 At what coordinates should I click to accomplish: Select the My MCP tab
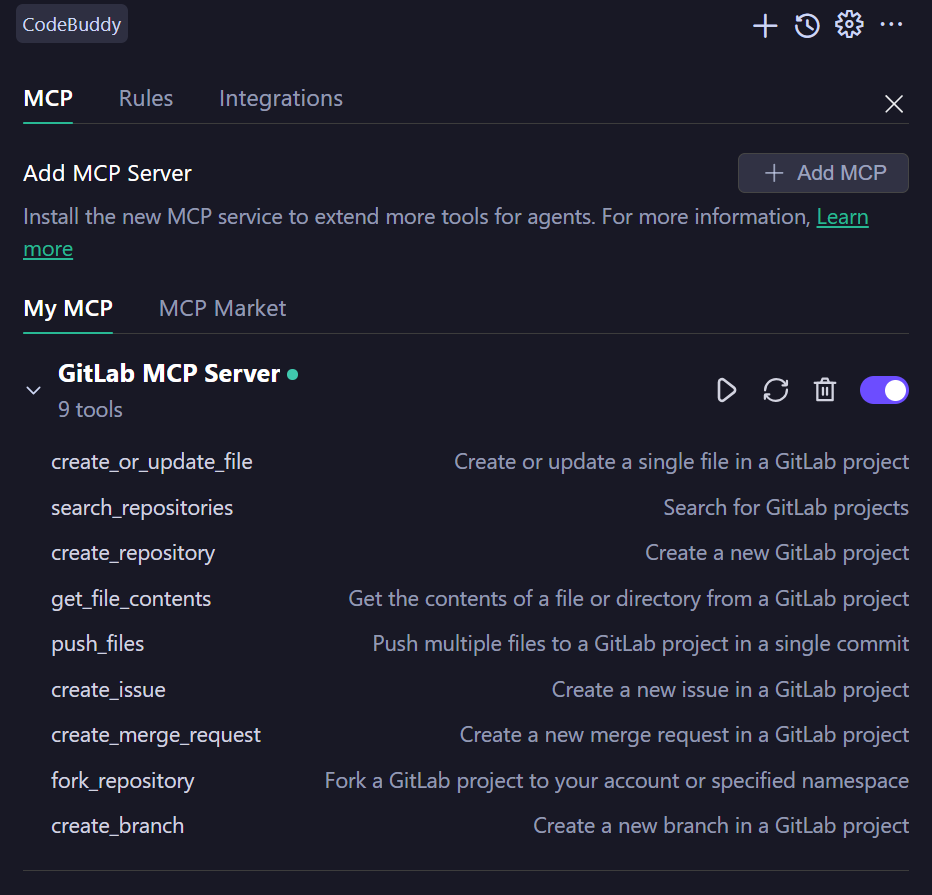[x=68, y=308]
